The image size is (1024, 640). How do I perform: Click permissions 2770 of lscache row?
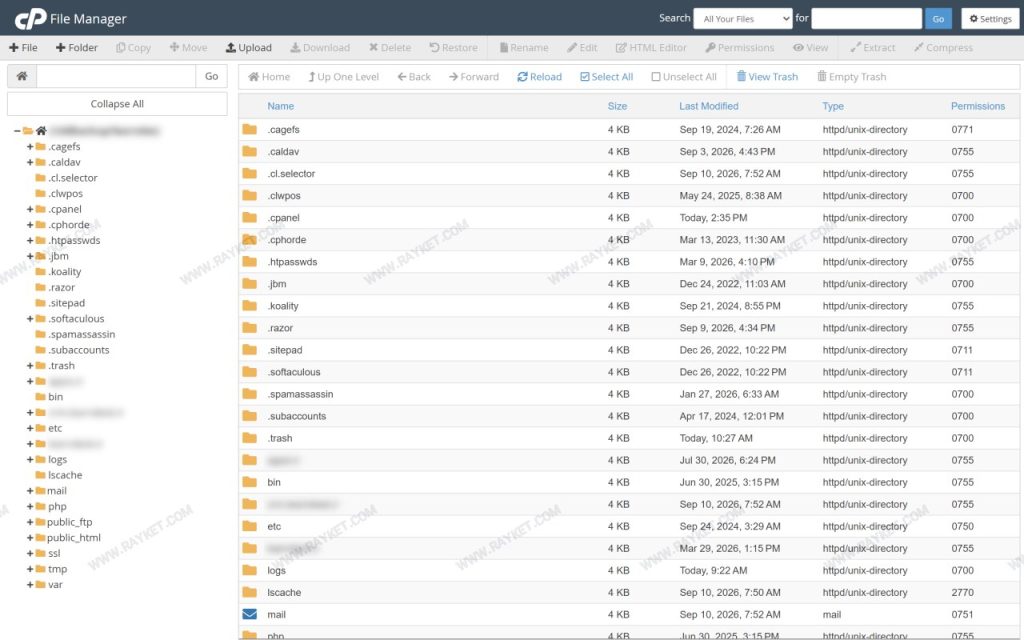[x=962, y=592]
